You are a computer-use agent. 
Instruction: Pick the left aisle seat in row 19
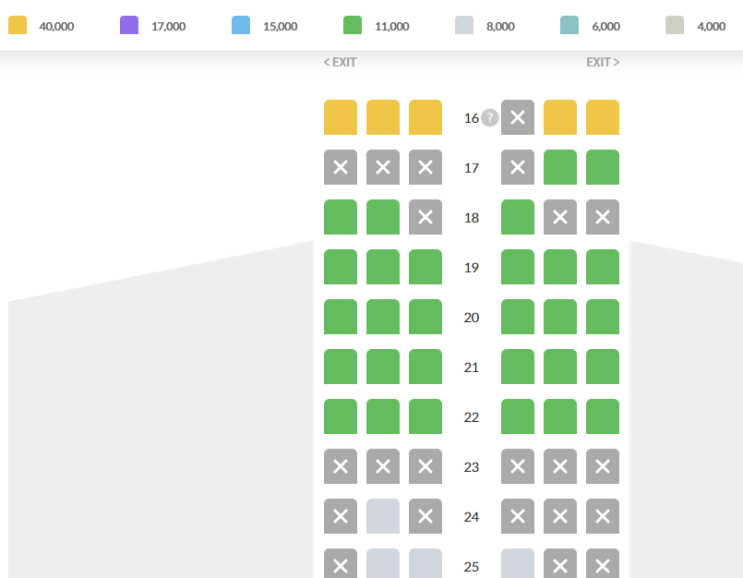point(425,267)
